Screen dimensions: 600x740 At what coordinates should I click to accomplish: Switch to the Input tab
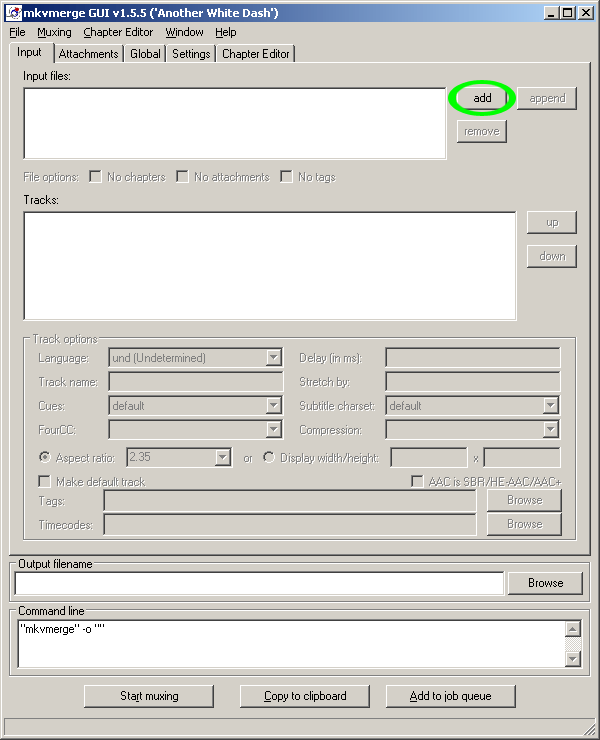29,52
